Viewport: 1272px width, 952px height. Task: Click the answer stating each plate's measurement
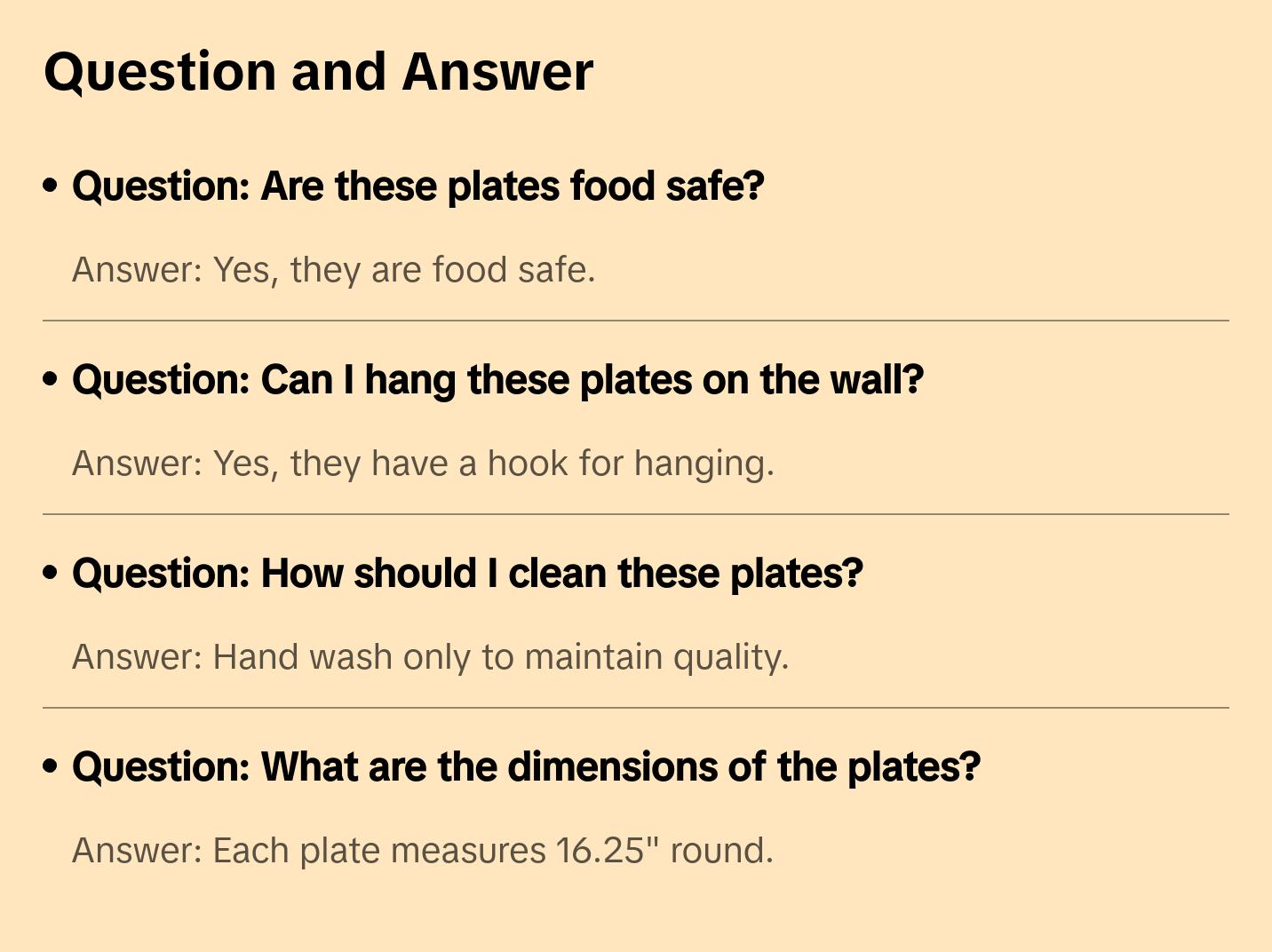[423, 851]
